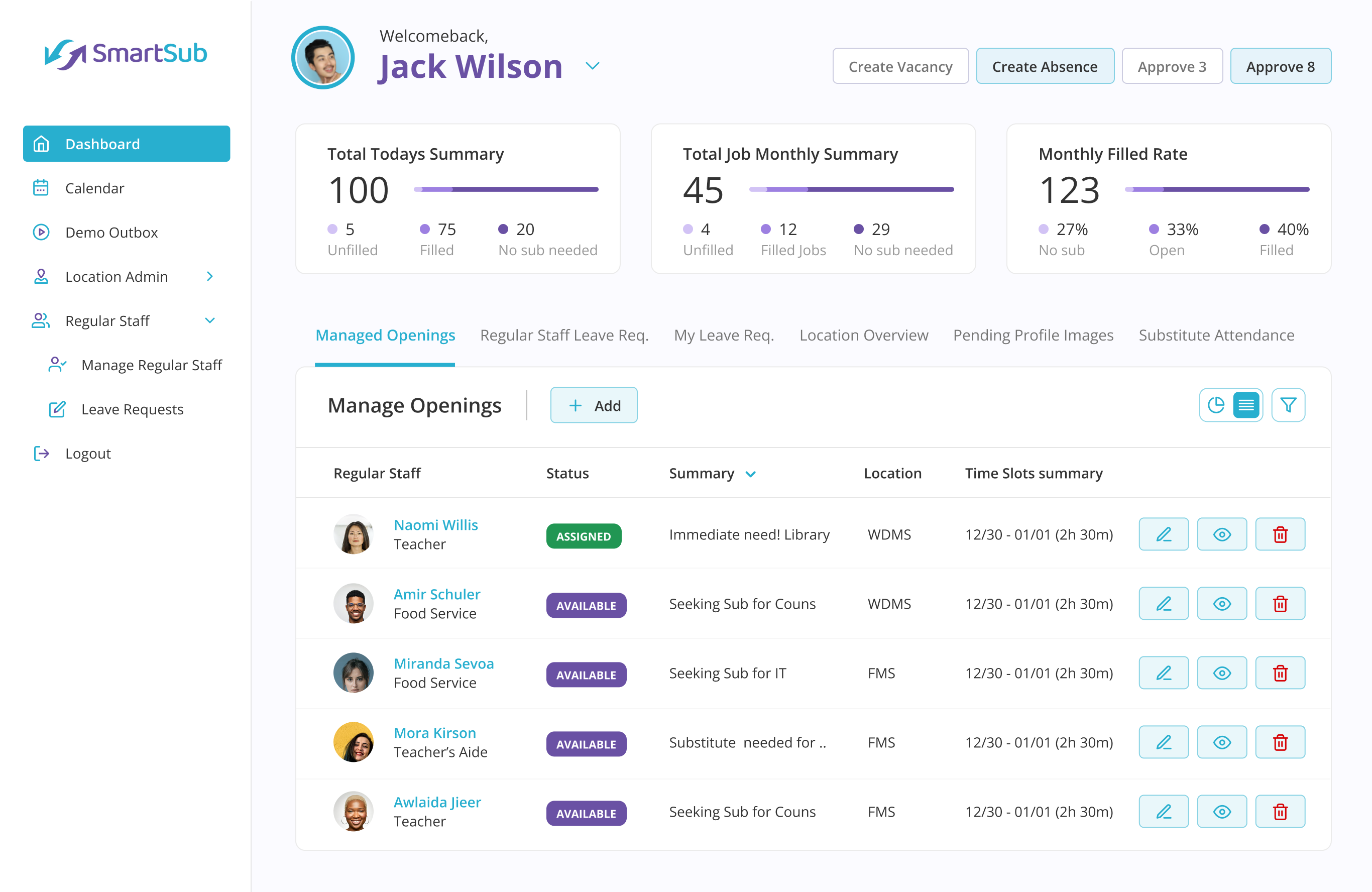Viewport: 1372px width, 892px height.
Task: Expand the Location Admin section
Action: pos(210,277)
